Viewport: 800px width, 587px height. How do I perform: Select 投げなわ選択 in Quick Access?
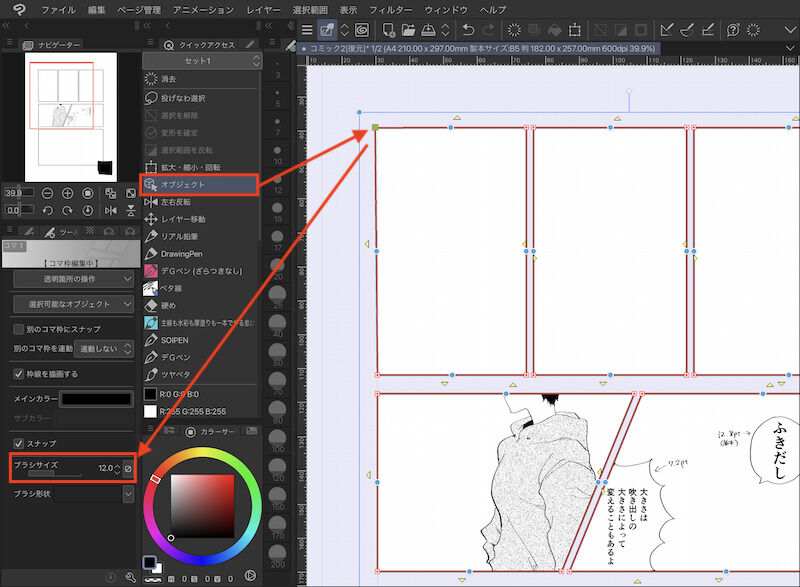(201, 98)
